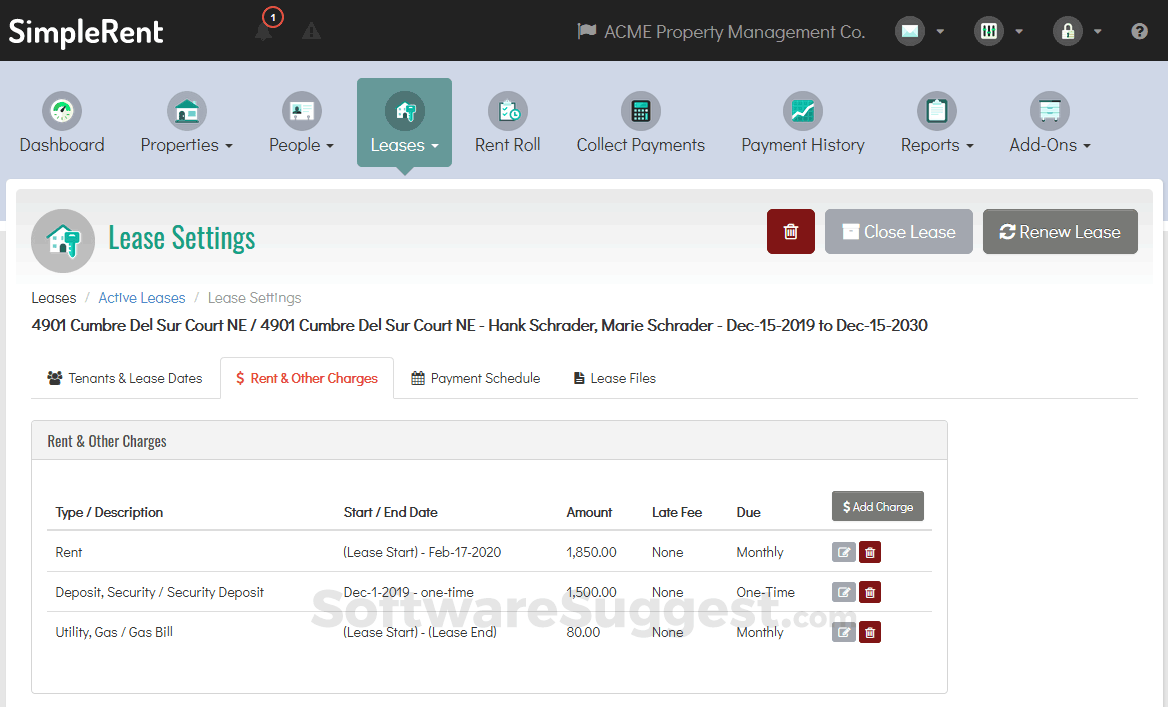The image size is (1168, 707).
Task: Click the settings sliders icon
Action: pos(988,31)
